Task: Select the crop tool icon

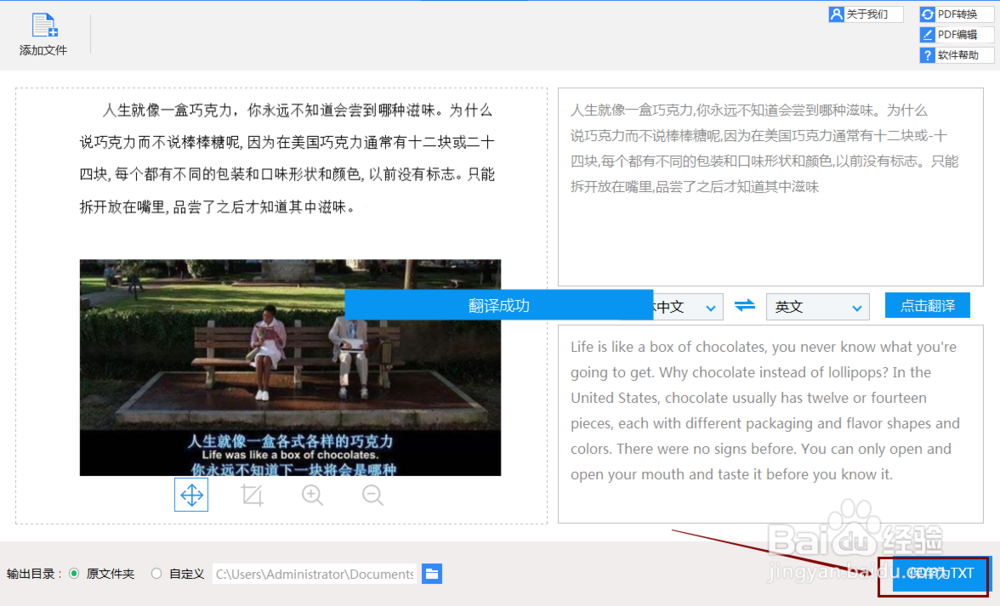Action: coord(252,495)
